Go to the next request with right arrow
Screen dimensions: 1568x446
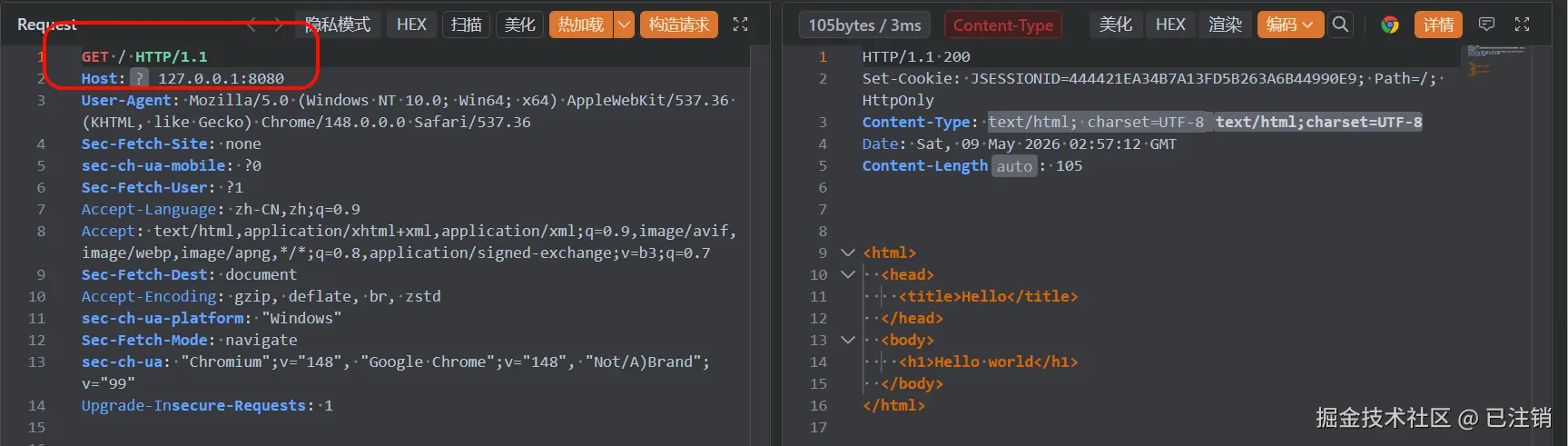pos(279,25)
